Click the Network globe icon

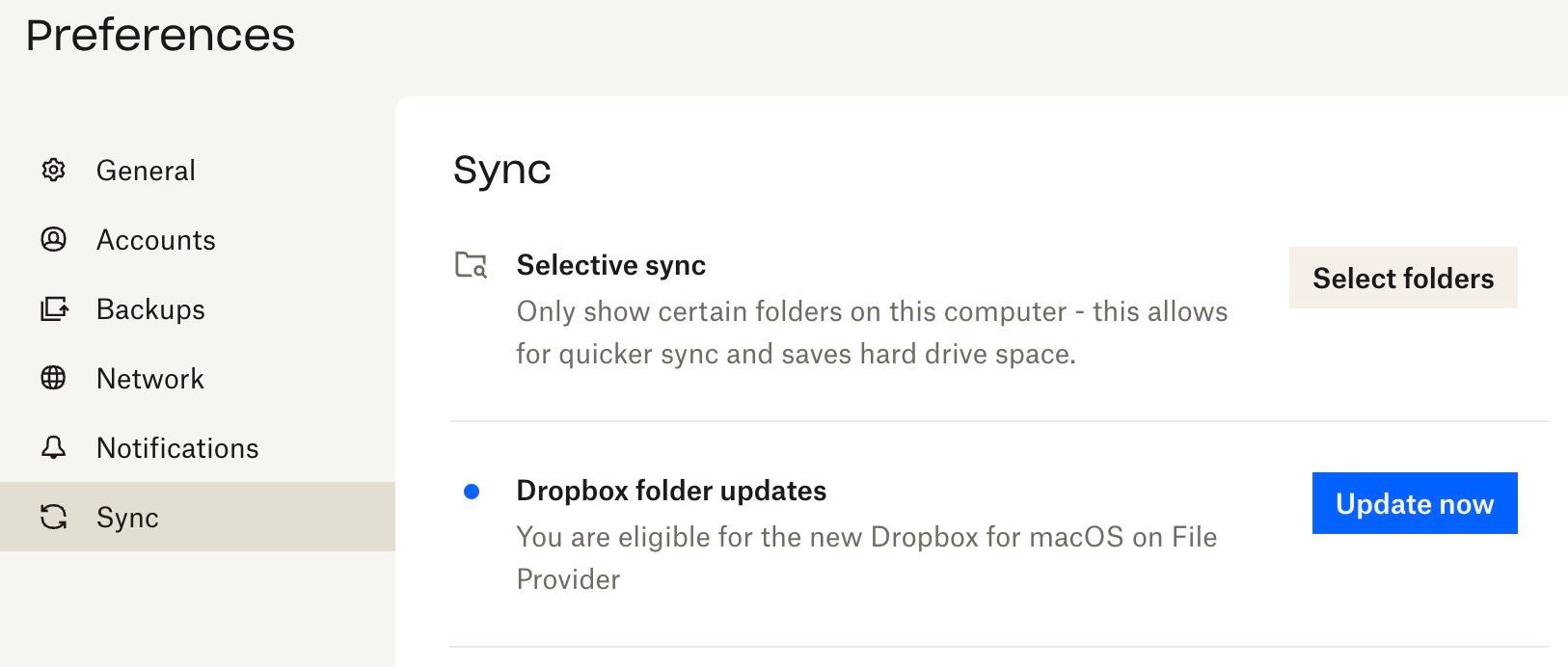coord(53,379)
